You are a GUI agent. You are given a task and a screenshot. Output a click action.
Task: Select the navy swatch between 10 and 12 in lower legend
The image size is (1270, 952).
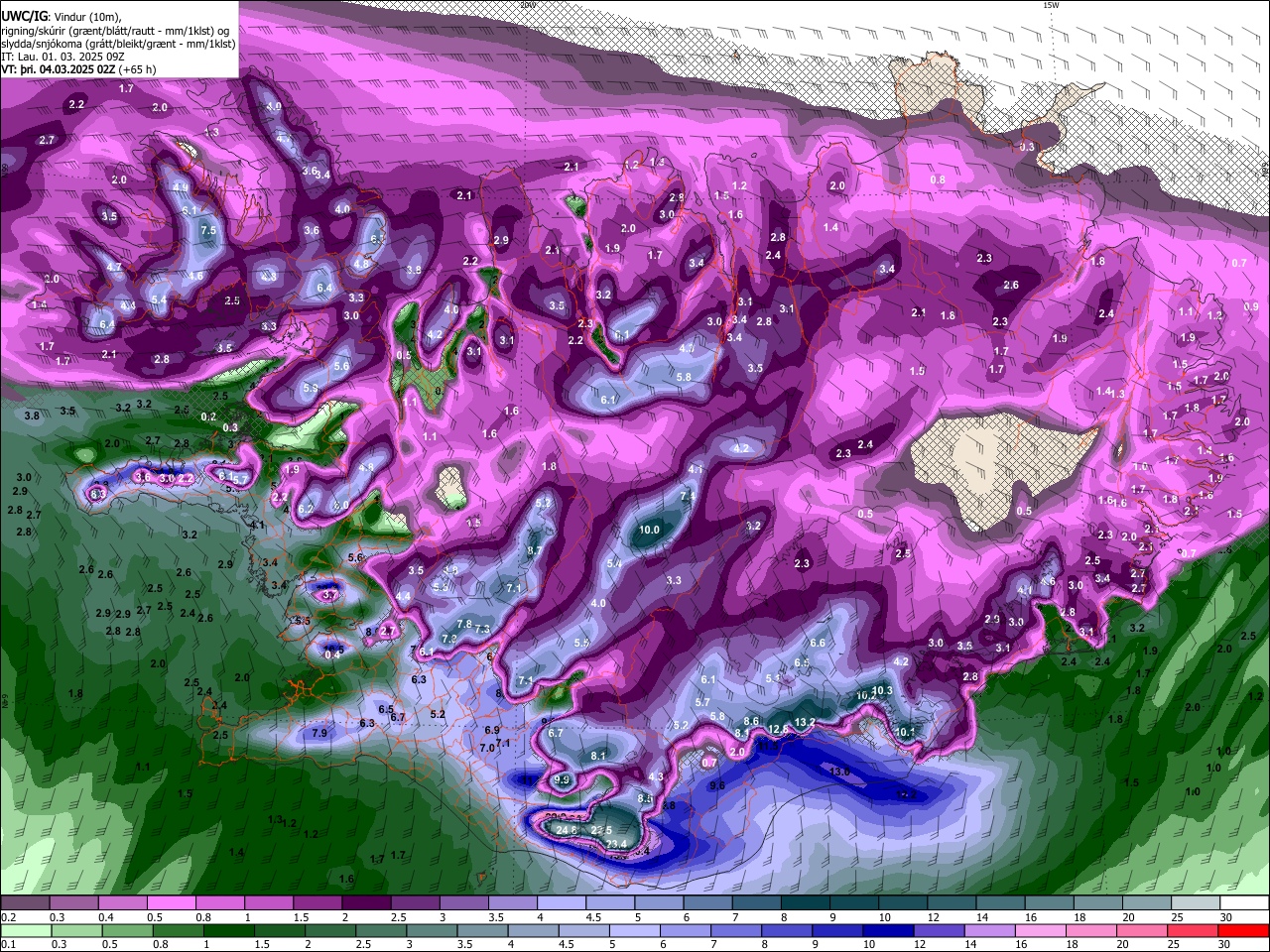(887, 930)
